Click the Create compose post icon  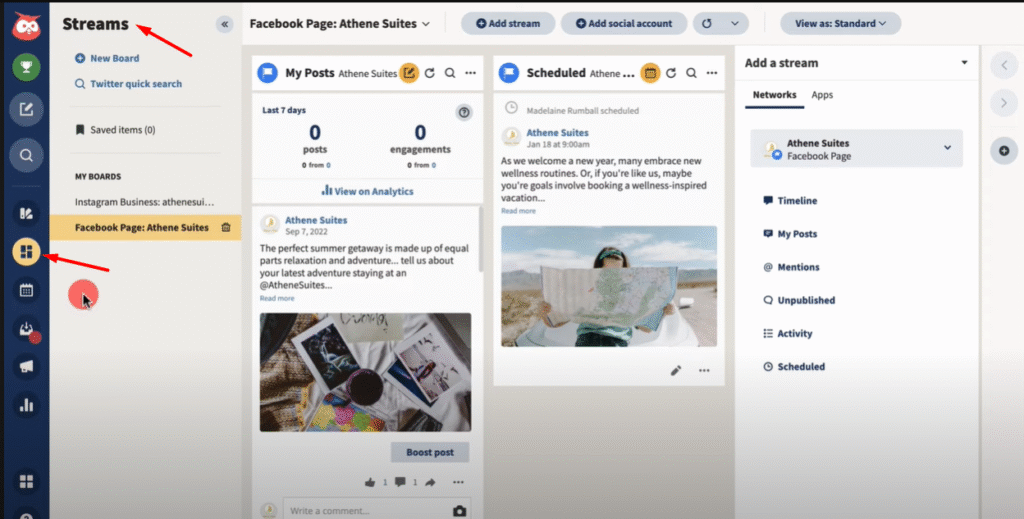coord(26,108)
